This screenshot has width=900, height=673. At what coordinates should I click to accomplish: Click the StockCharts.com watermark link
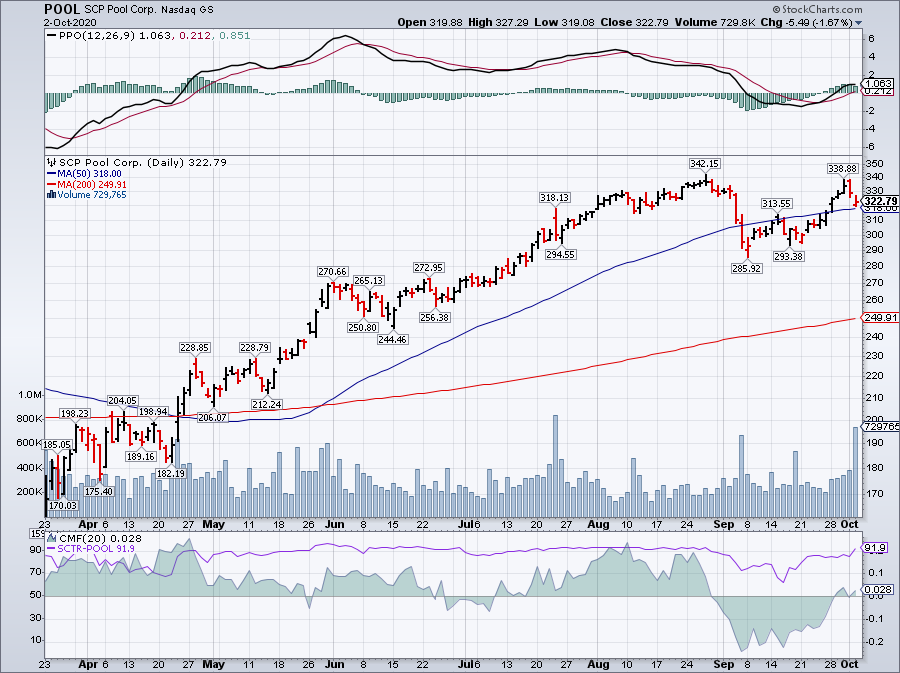coord(817,9)
